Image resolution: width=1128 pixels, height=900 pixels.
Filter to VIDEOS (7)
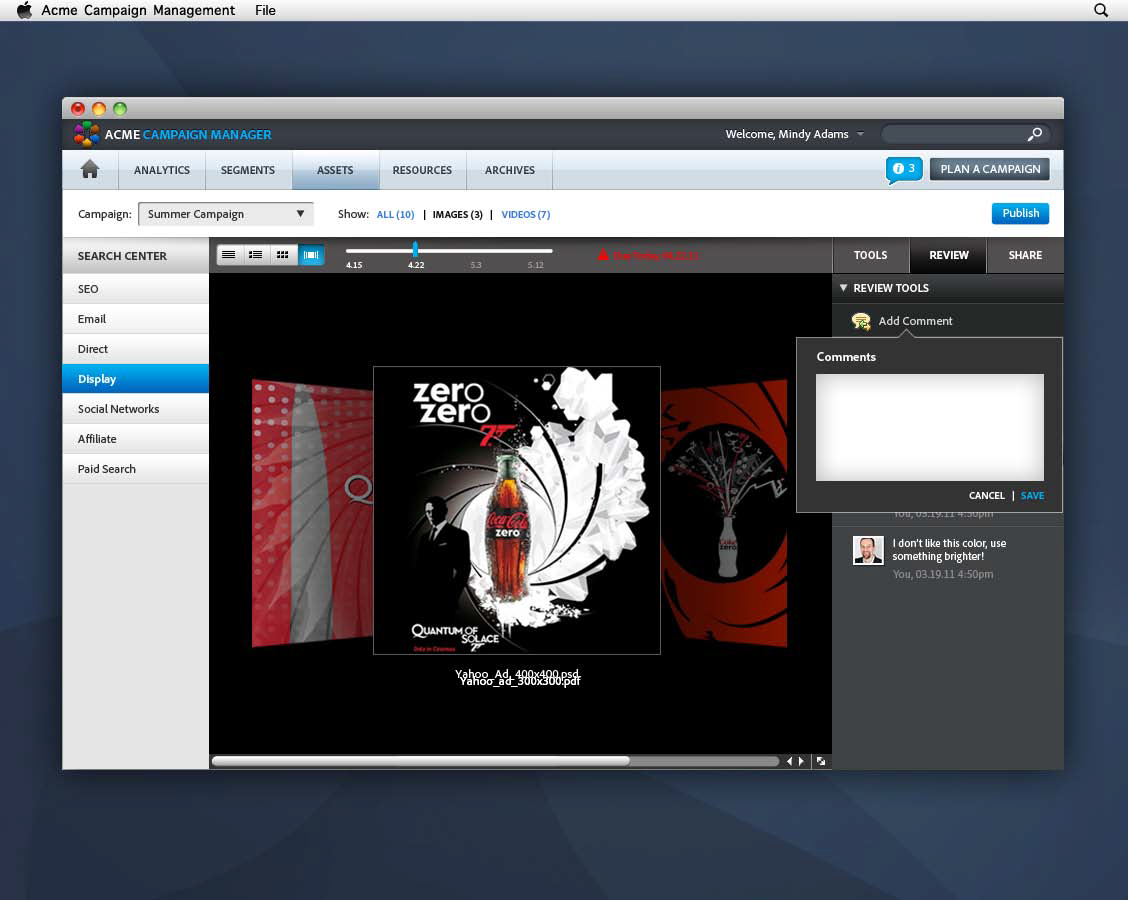click(x=526, y=214)
